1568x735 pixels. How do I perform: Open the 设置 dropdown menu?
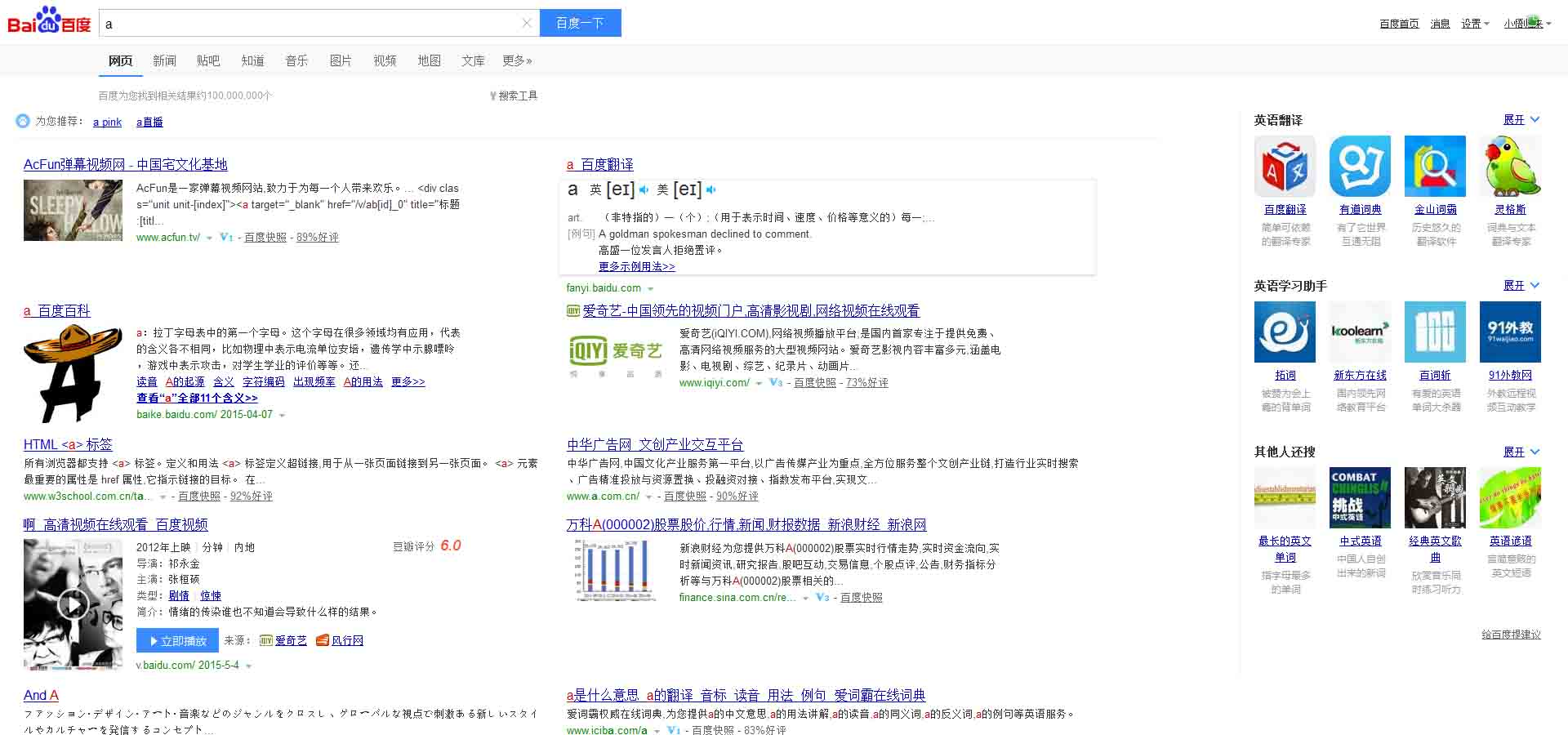point(1473,24)
